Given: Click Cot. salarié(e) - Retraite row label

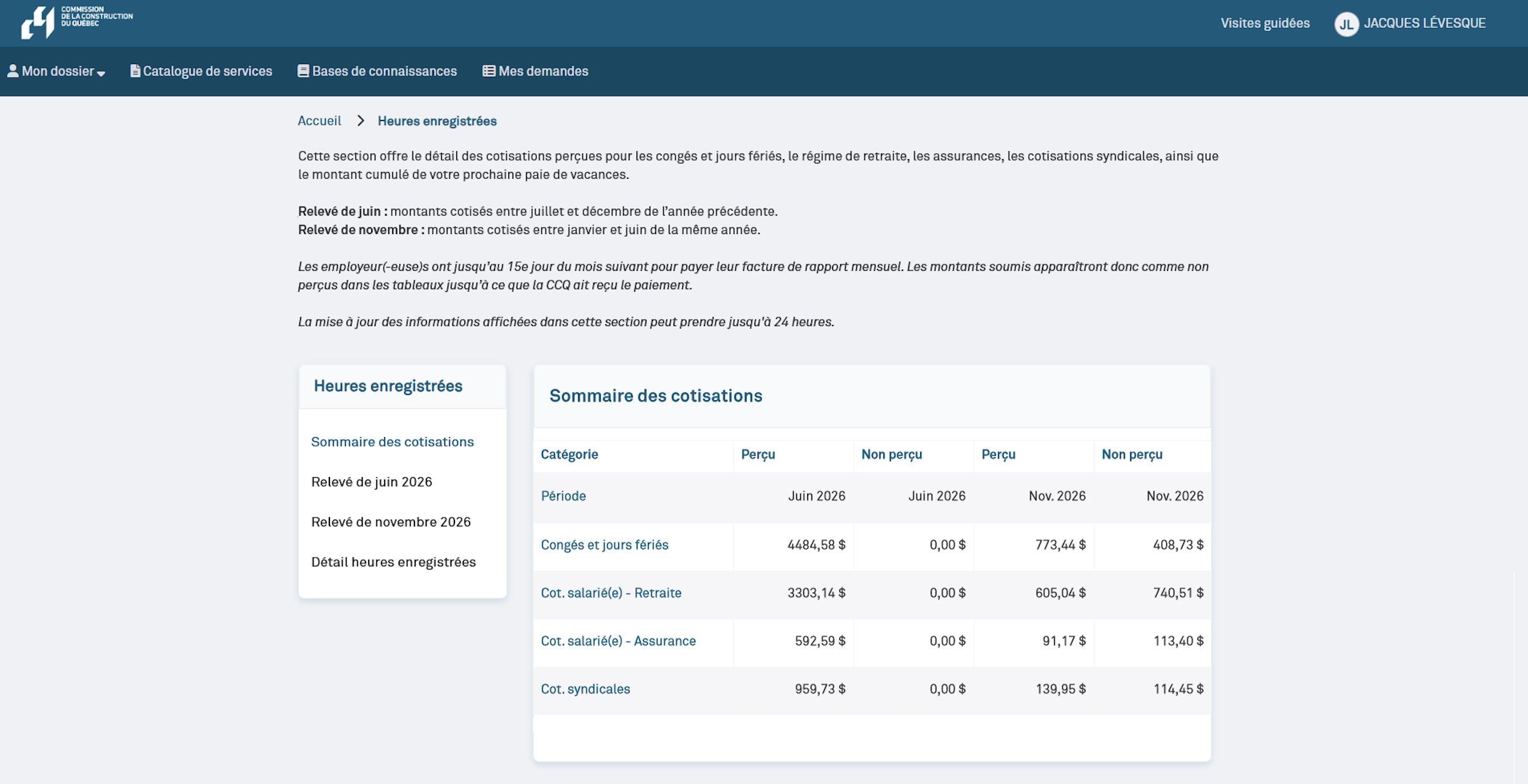Looking at the screenshot, I should coord(610,592).
